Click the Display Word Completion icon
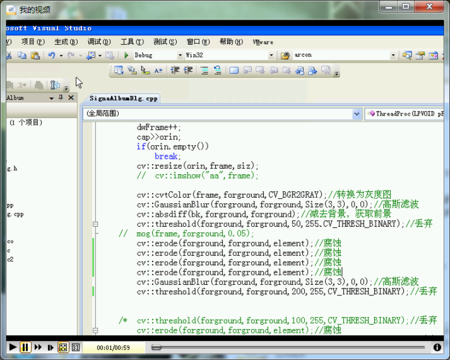This screenshot has height=360, width=450. (x=158, y=70)
